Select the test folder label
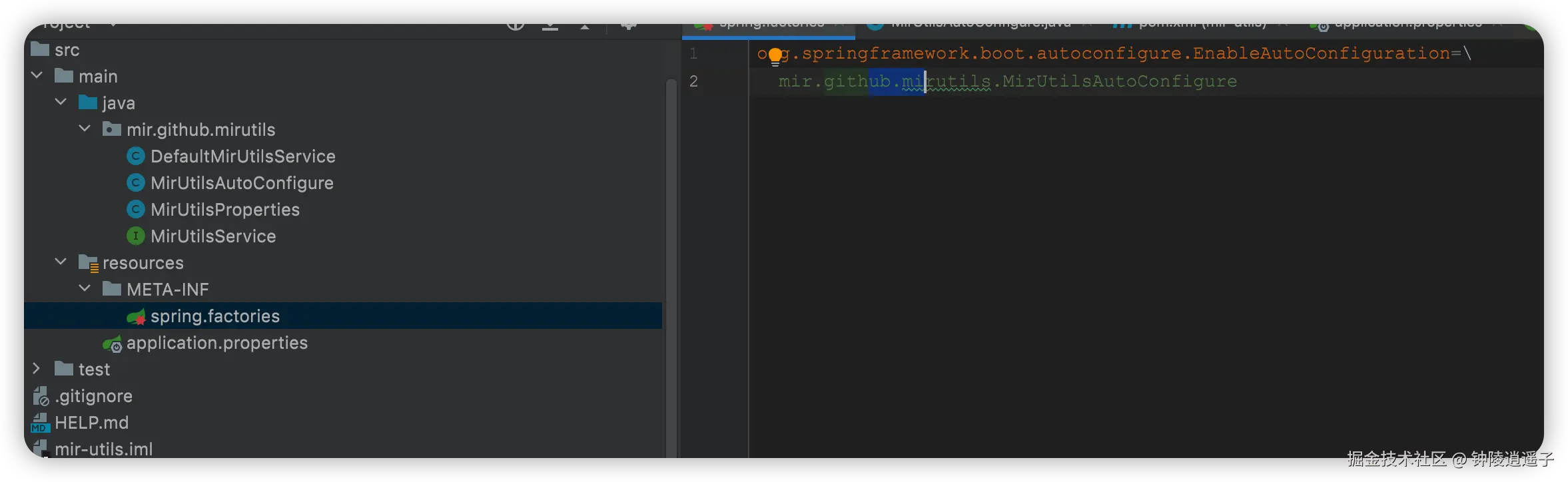Screen dimensions: 1568x482 [94, 369]
